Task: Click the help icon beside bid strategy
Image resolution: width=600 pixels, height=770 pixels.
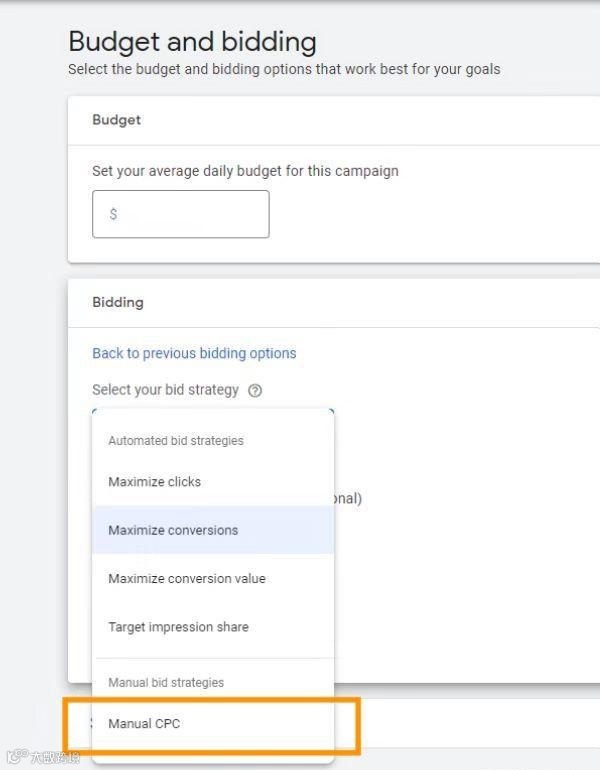Action: (255, 391)
